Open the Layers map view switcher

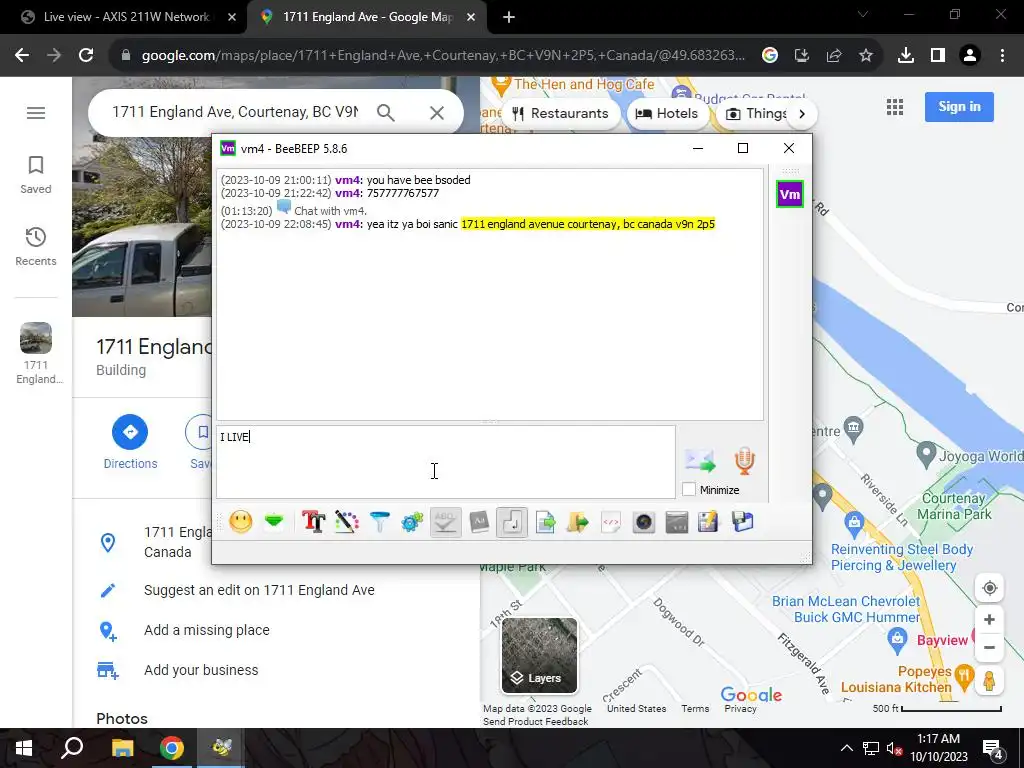point(539,656)
